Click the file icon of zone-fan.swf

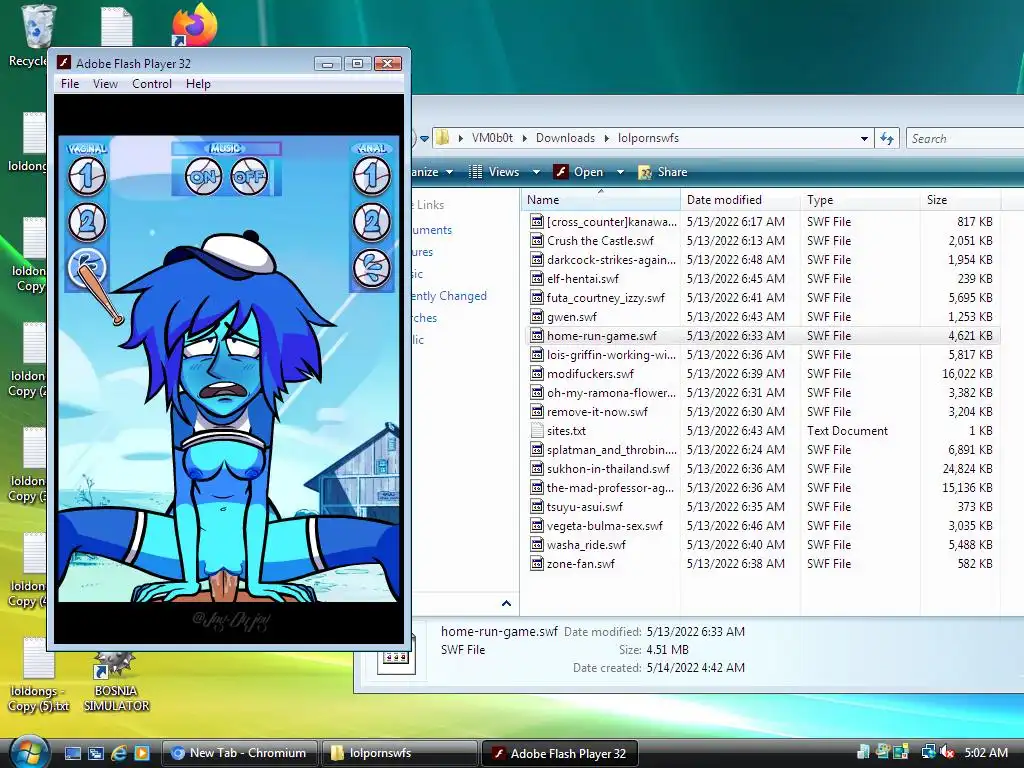[537, 563]
